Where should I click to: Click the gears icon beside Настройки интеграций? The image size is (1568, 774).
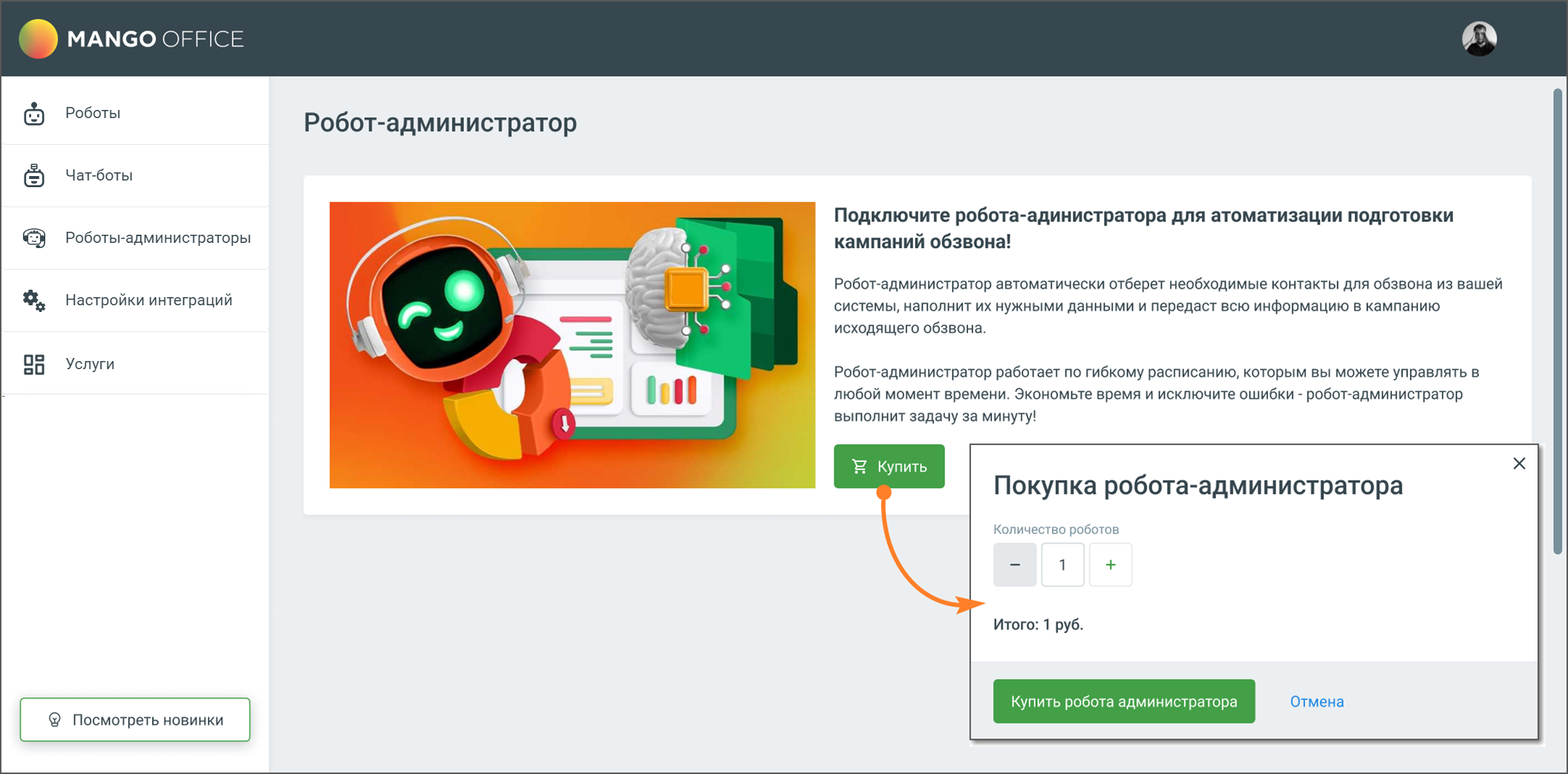(x=34, y=300)
